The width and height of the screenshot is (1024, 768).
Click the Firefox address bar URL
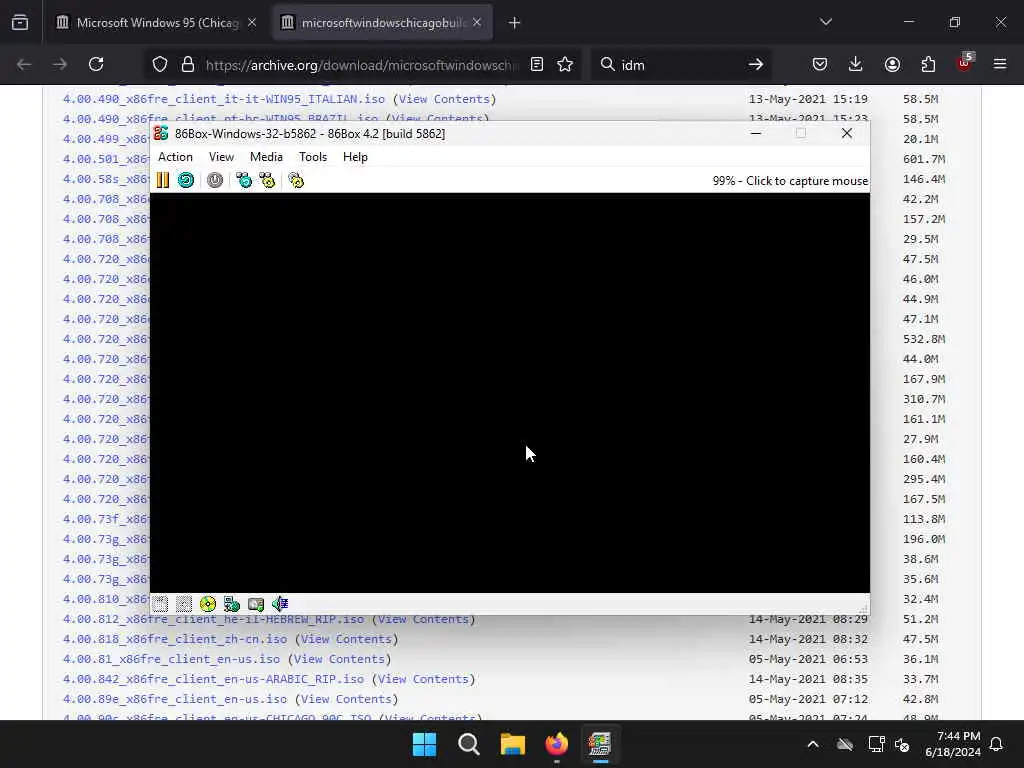click(x=361, y=65)
